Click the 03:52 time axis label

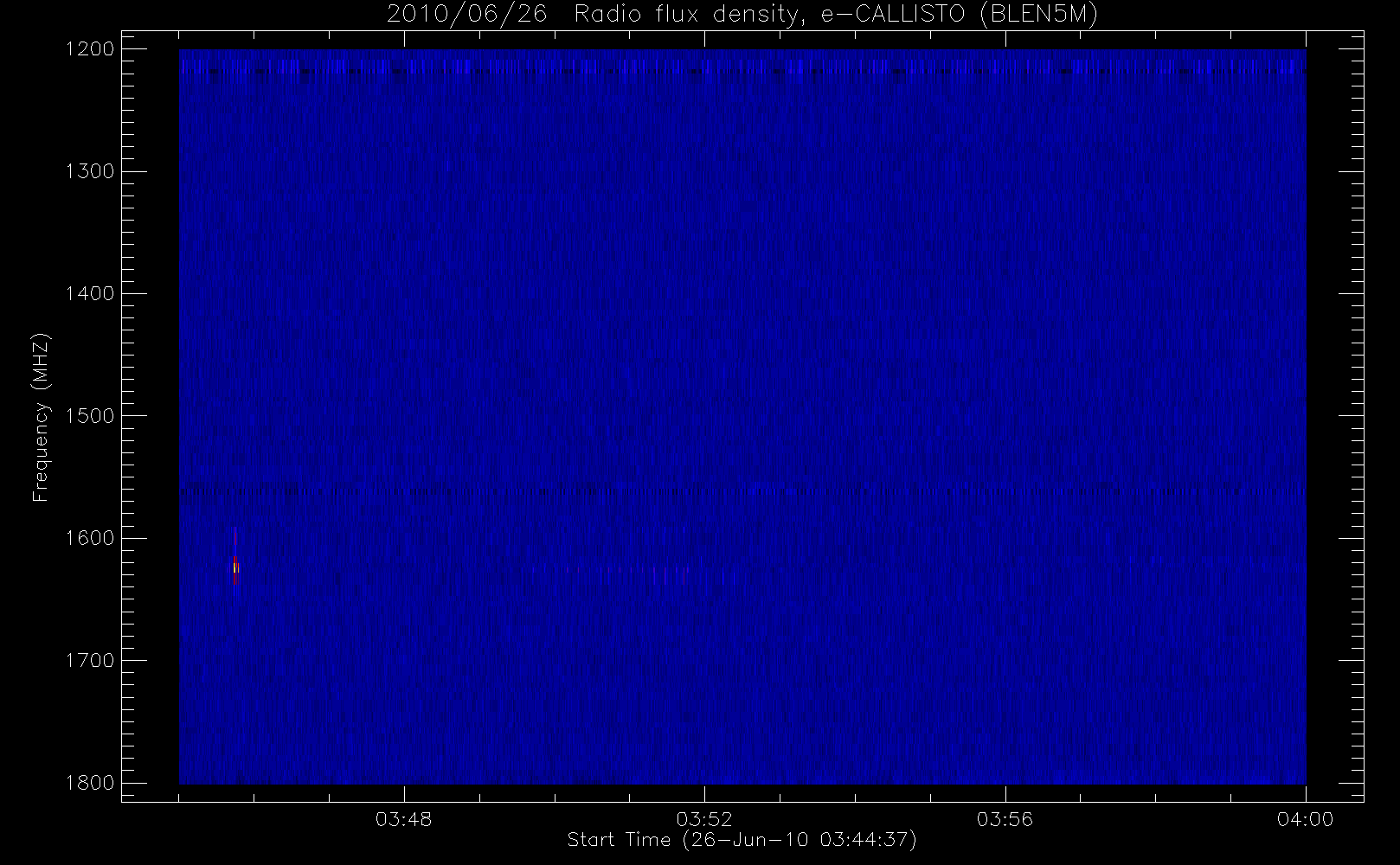click(x=704, y=819)
